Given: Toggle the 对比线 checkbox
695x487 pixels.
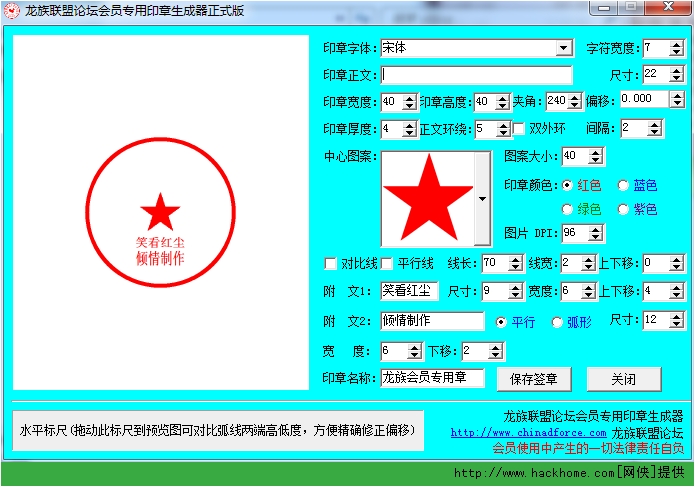Looking at the screenshot, I should click(331, 264).
